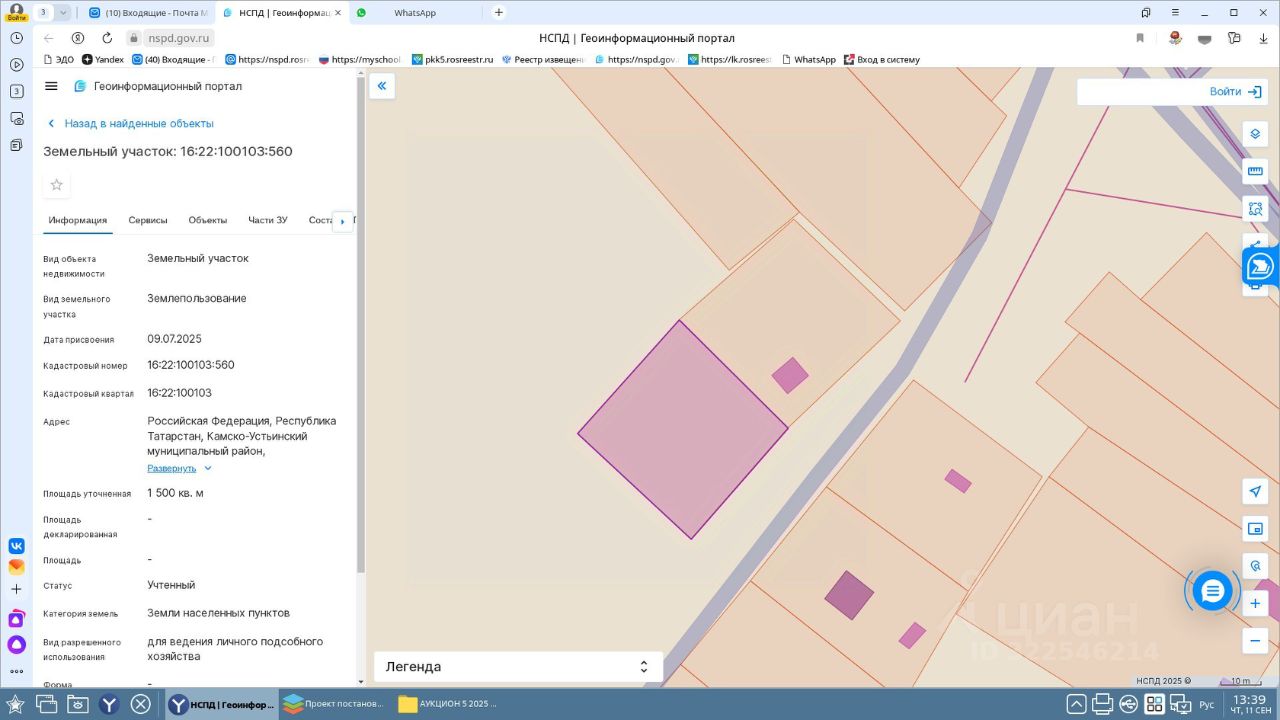The width and height of the screenshot is (1280, 720).
Task: Switch to the Части ЗУ tab
Action: click(x=268, y=220)
